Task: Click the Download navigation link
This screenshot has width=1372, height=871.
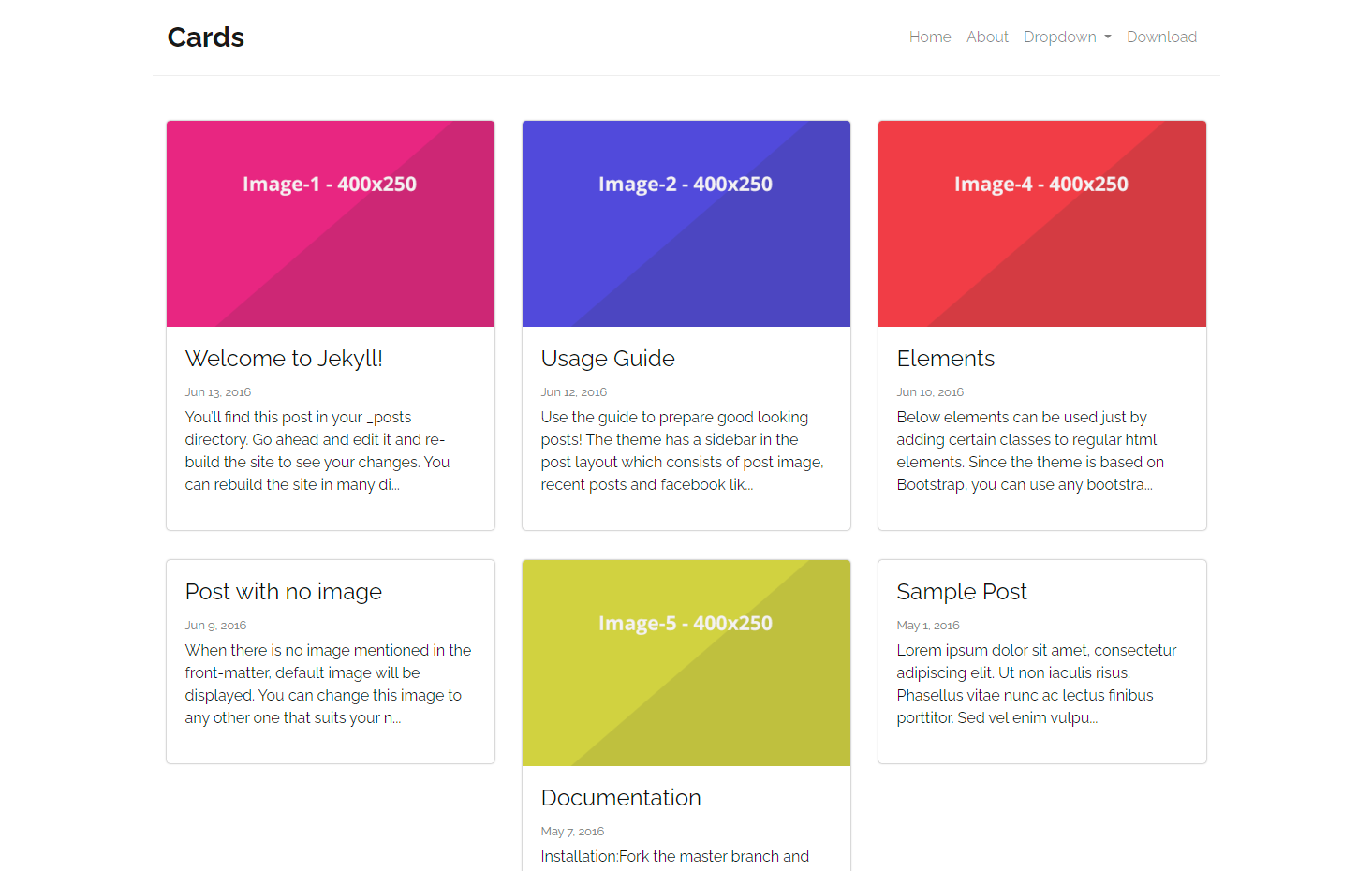Action: pyautogui.click(x=1161, y=37)
